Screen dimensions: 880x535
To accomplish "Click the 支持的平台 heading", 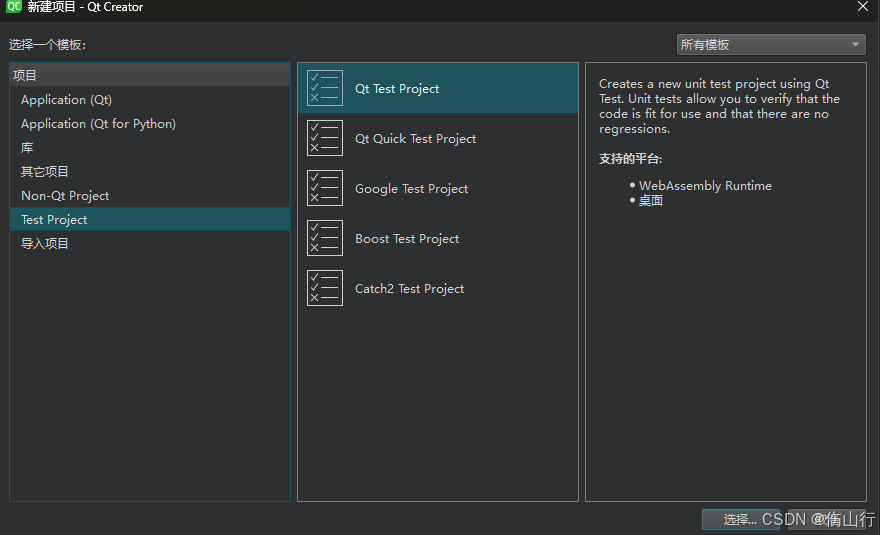I will pos(630,159).
